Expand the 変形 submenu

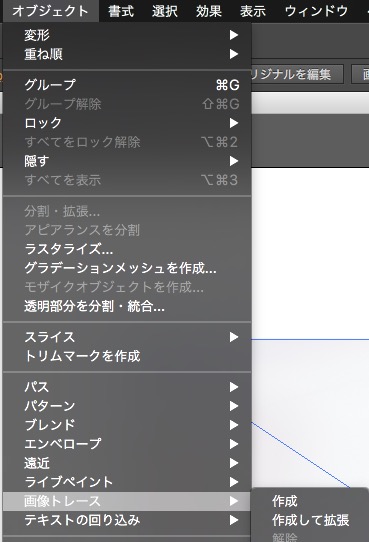pyautogui.click(x=127, y=35)
